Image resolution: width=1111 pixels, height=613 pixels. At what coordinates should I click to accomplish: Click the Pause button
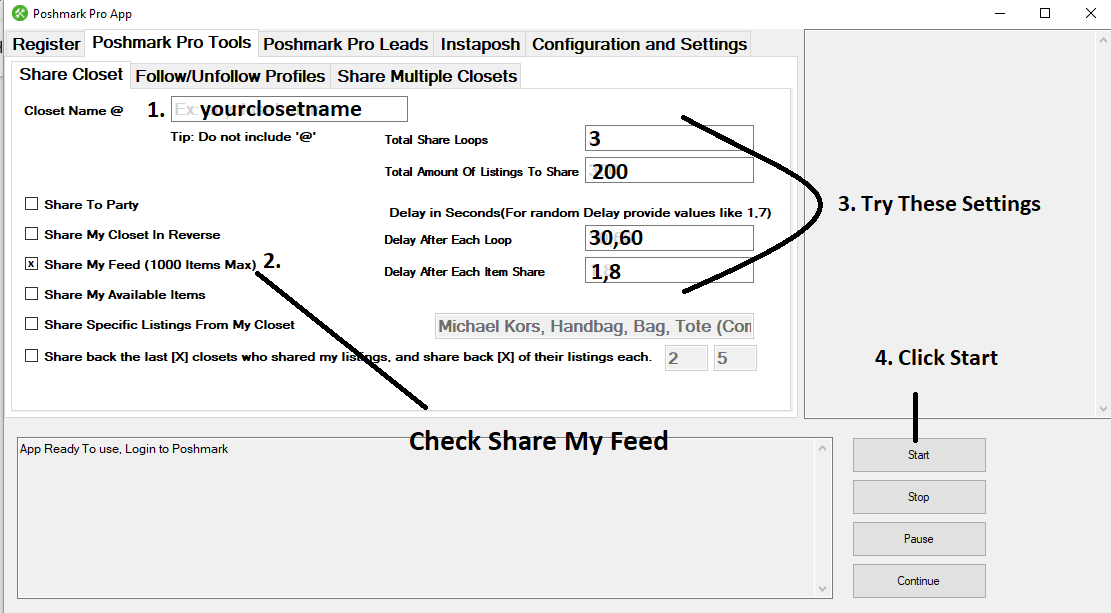coord(919,539)
